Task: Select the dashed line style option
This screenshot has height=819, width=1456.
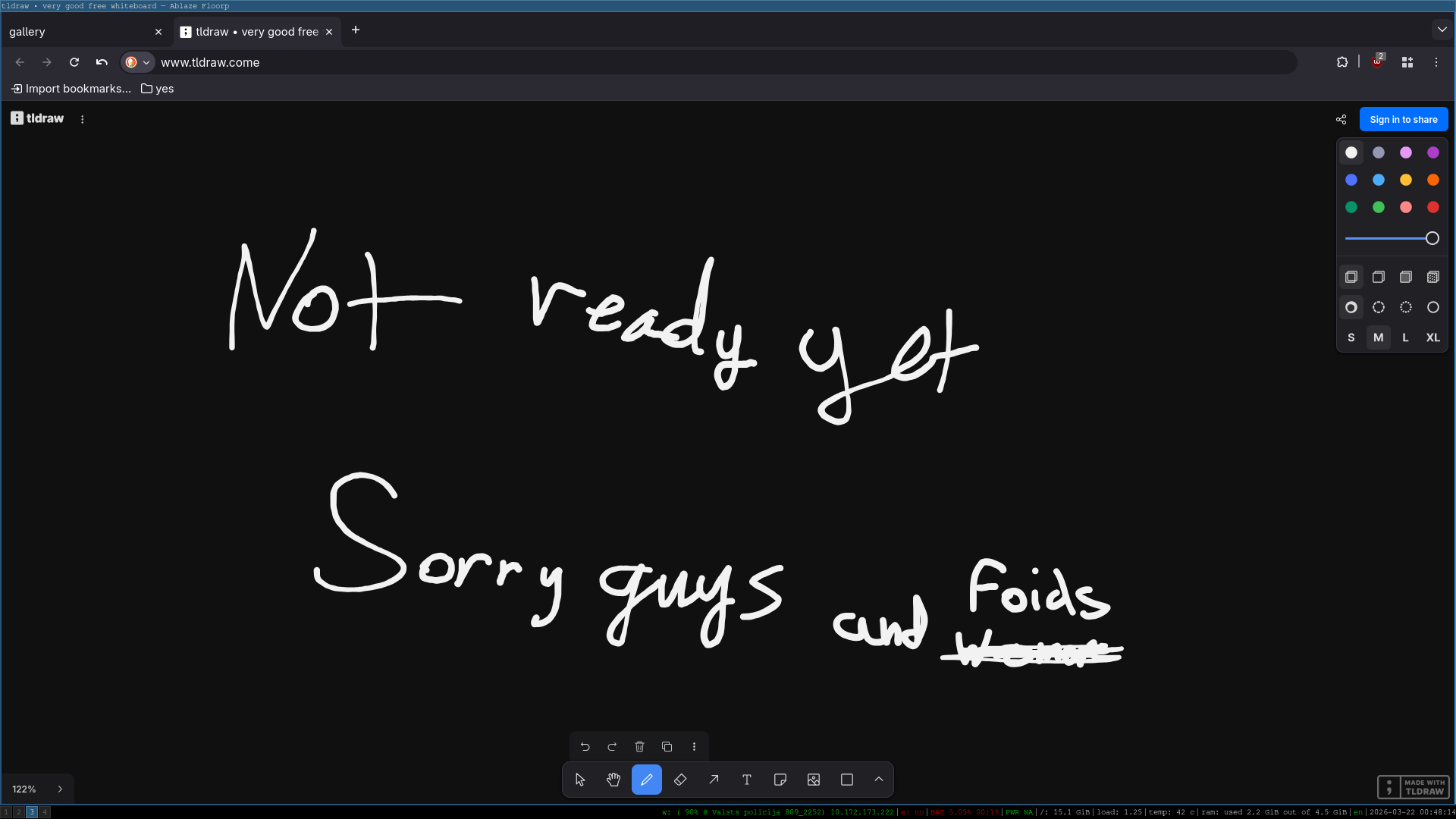Action: point(1379,307)
